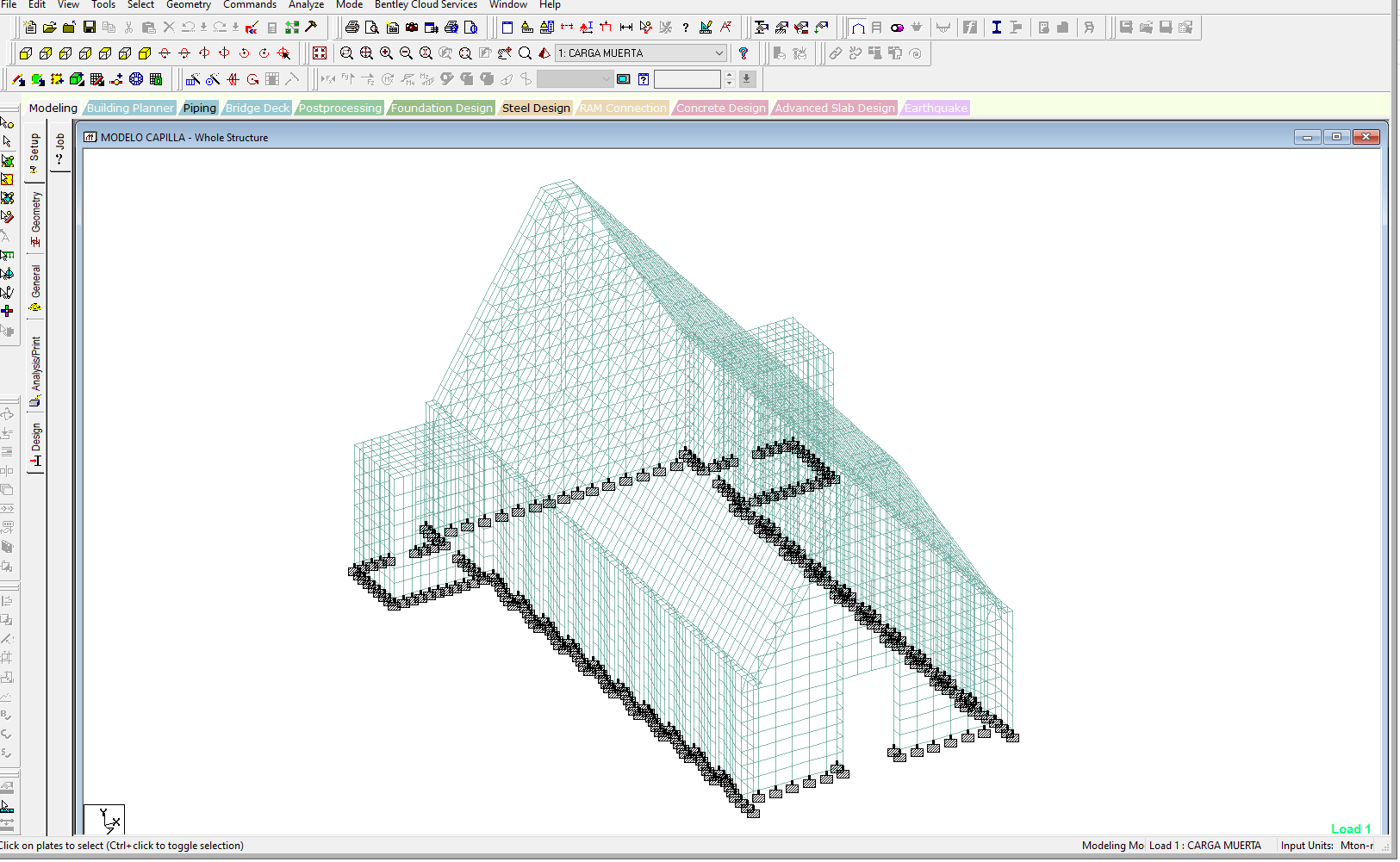Open the Select menu
Screen dimensions: 1400x862
140,5
